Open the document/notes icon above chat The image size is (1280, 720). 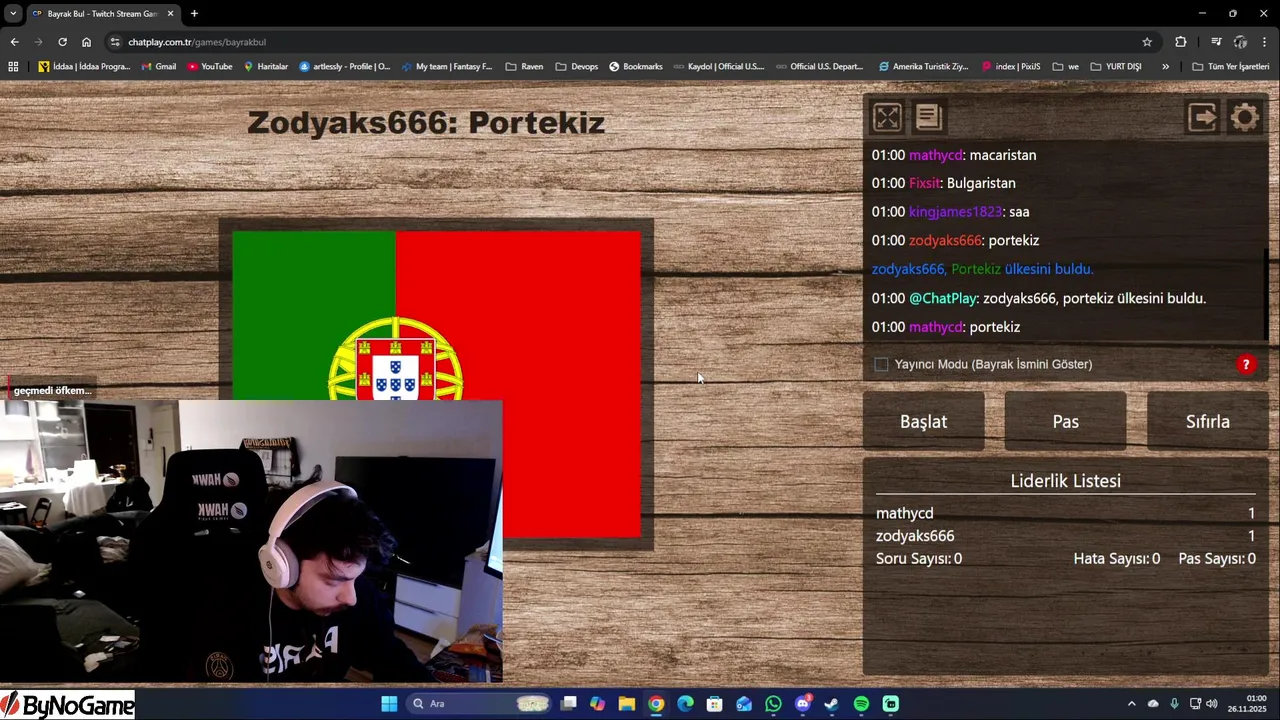pos(929,117)
